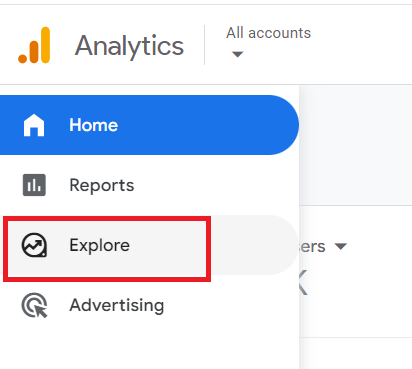Go to the Explore text label

99,245
